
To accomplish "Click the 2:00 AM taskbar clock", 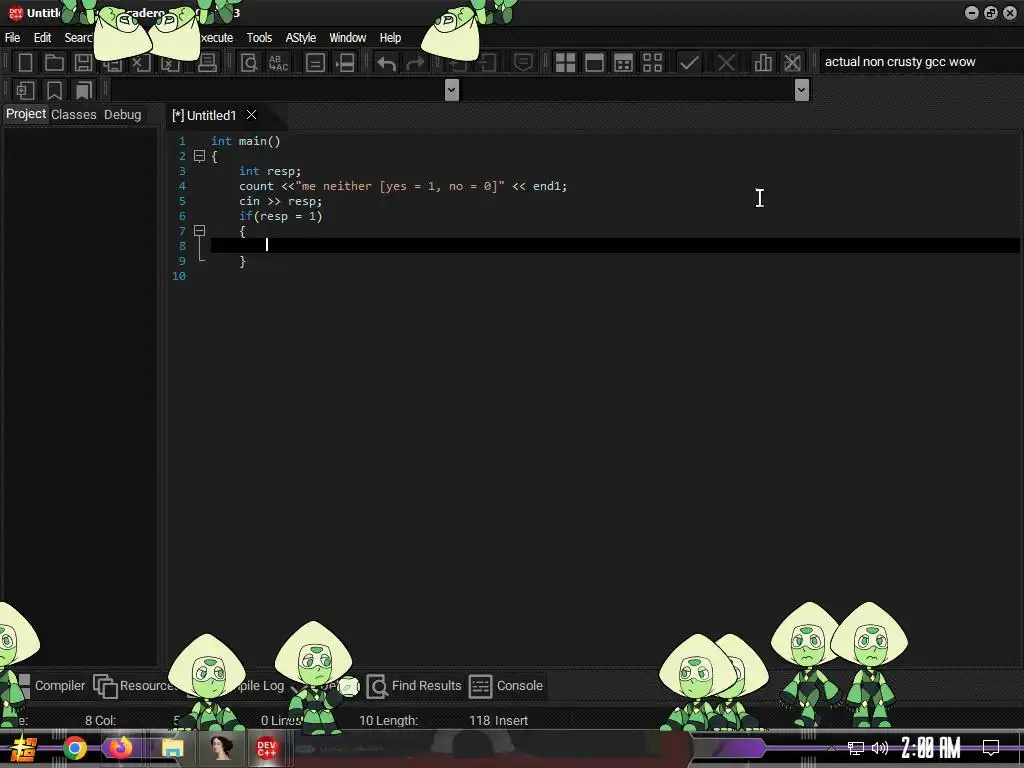I will click(x=931, y=748).
